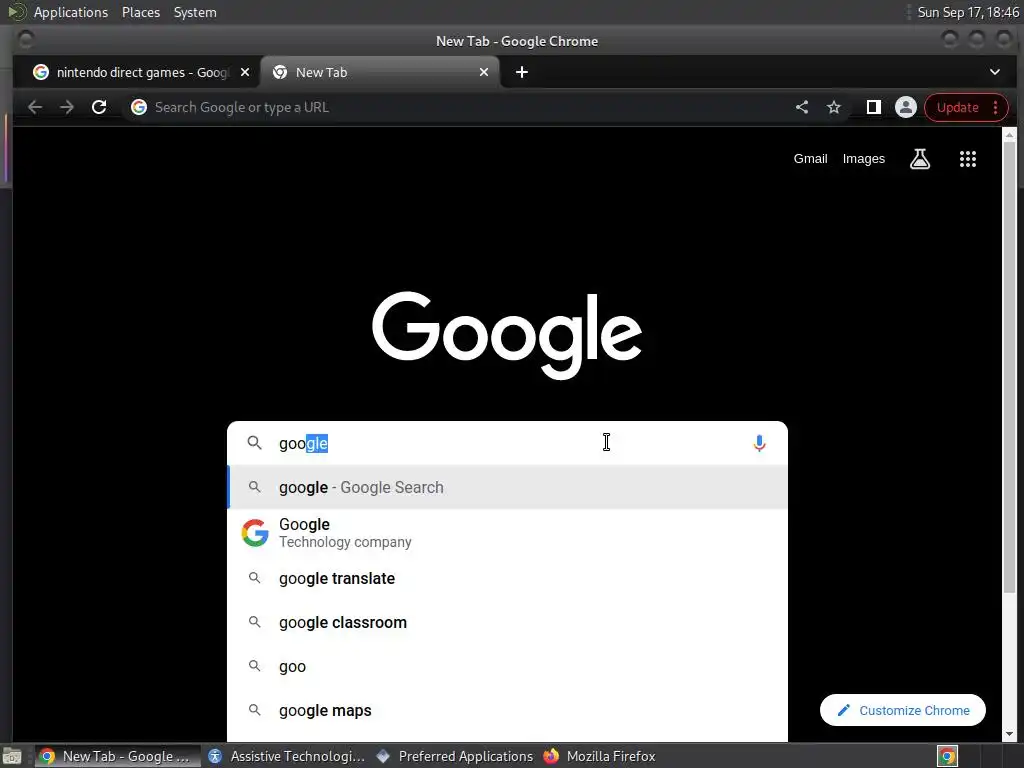
Task: Reload the current page
Action: pyautogui.click(x=99, y=107)
